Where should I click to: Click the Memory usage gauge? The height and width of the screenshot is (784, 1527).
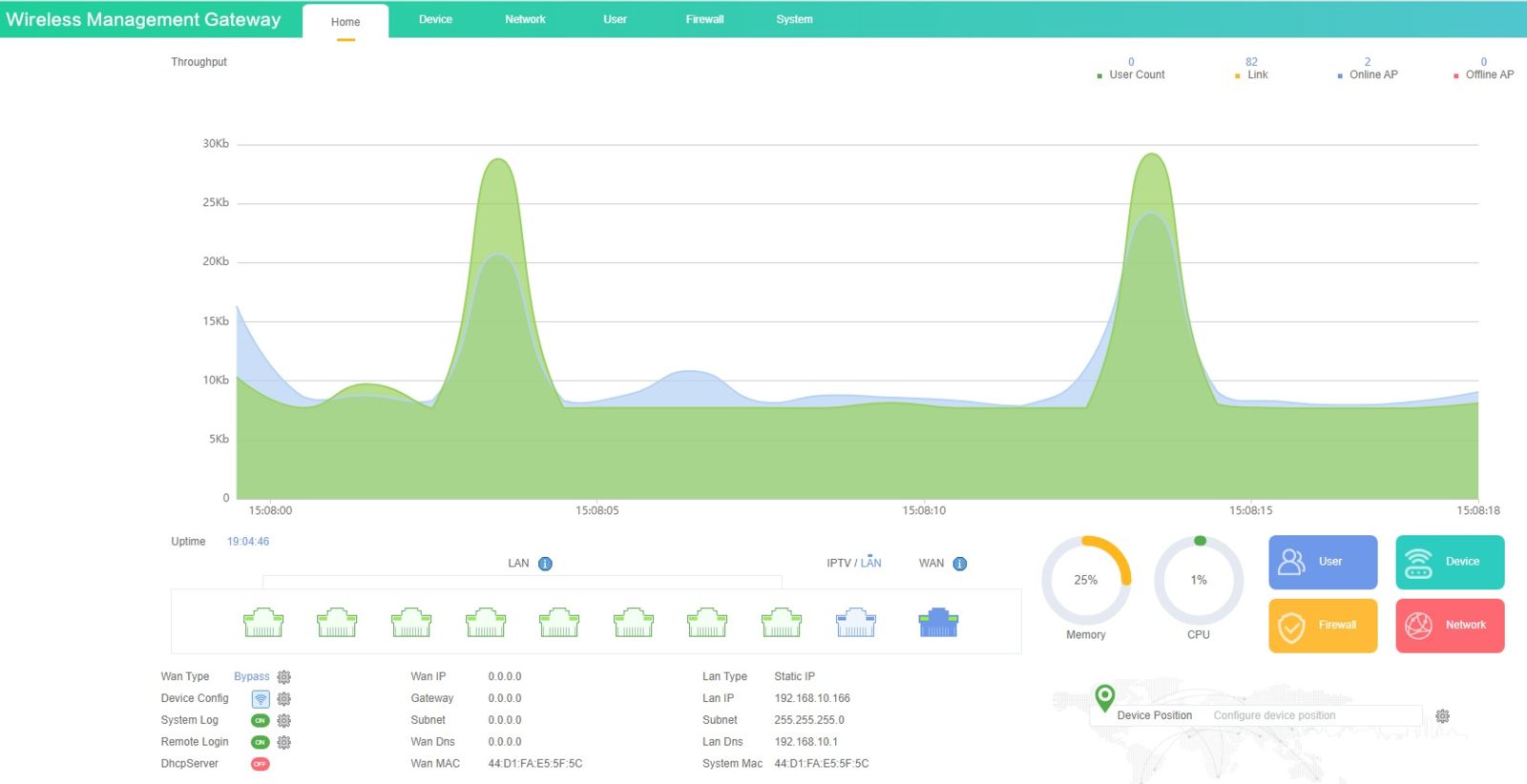tap(1086, 581)
